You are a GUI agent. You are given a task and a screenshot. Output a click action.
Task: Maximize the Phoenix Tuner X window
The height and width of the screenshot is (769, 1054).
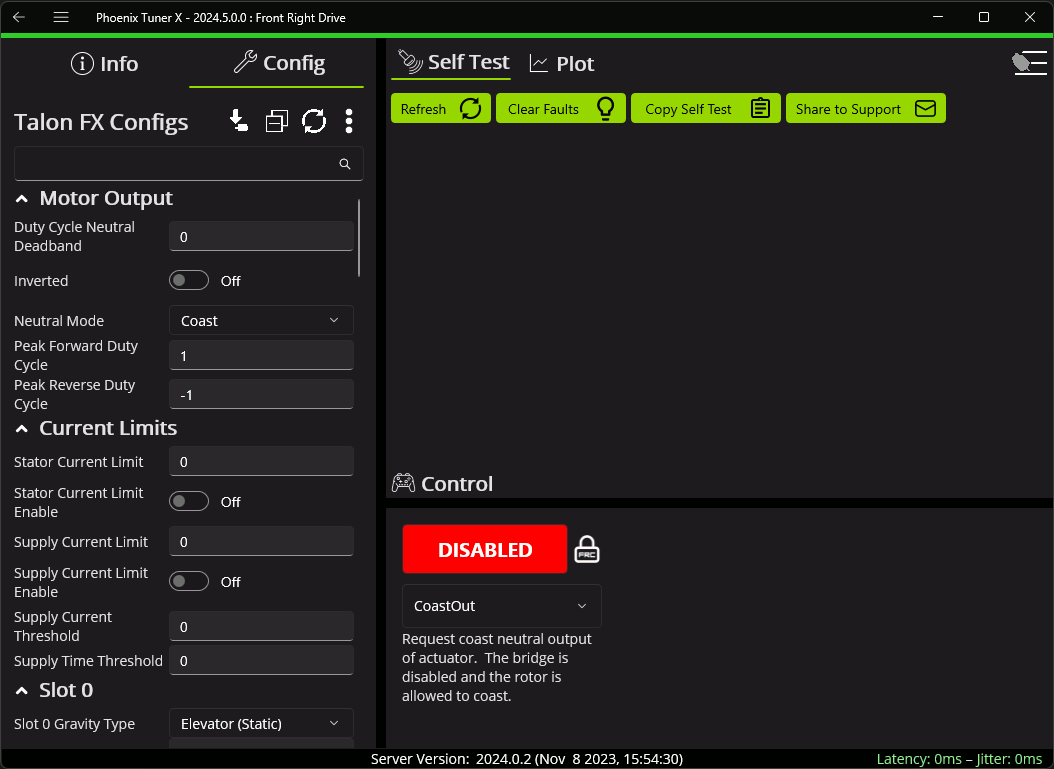click(x=983, y=17)
